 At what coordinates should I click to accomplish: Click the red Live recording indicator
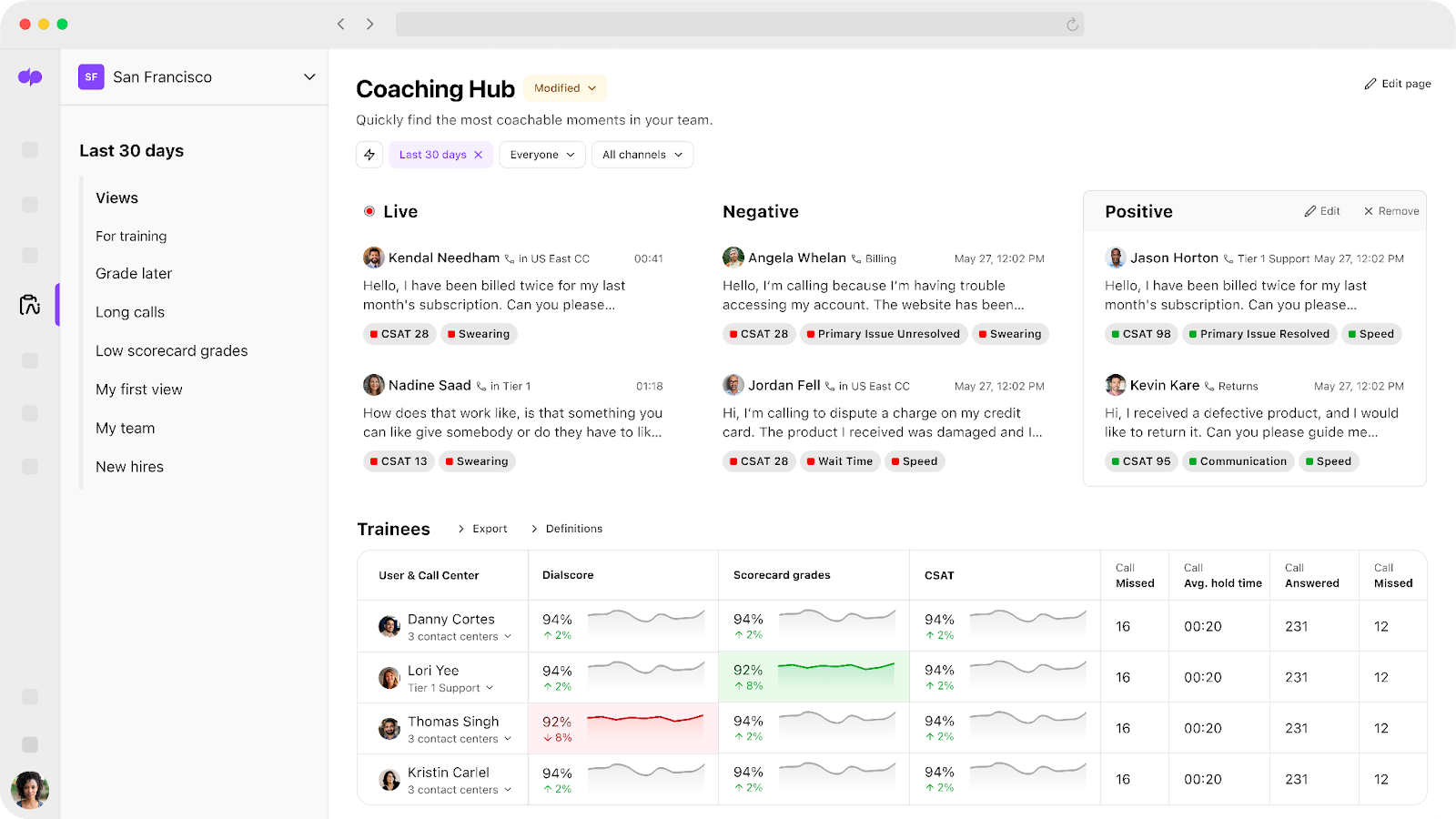point(369,210)
